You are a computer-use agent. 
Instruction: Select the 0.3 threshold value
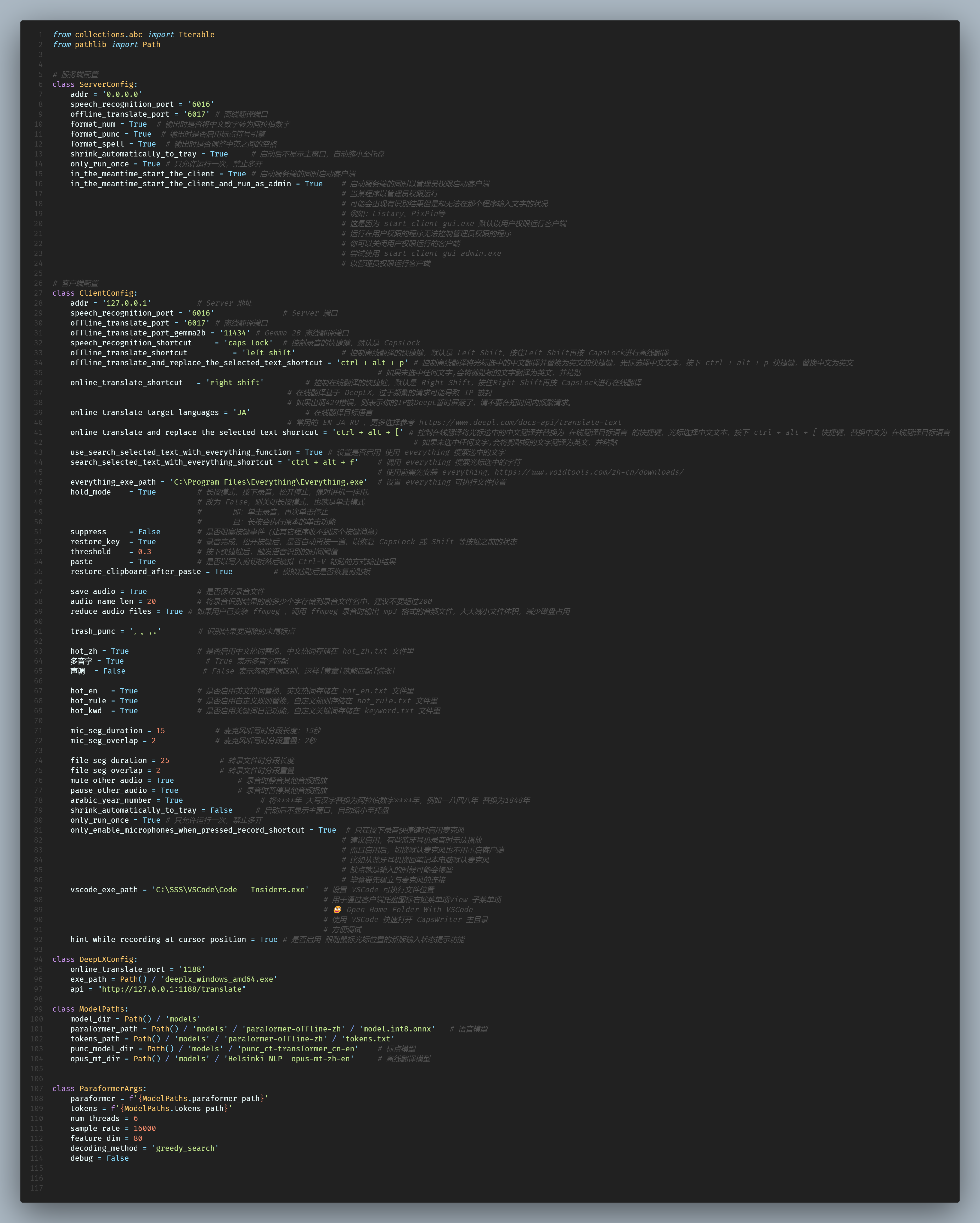coord(145,551)
